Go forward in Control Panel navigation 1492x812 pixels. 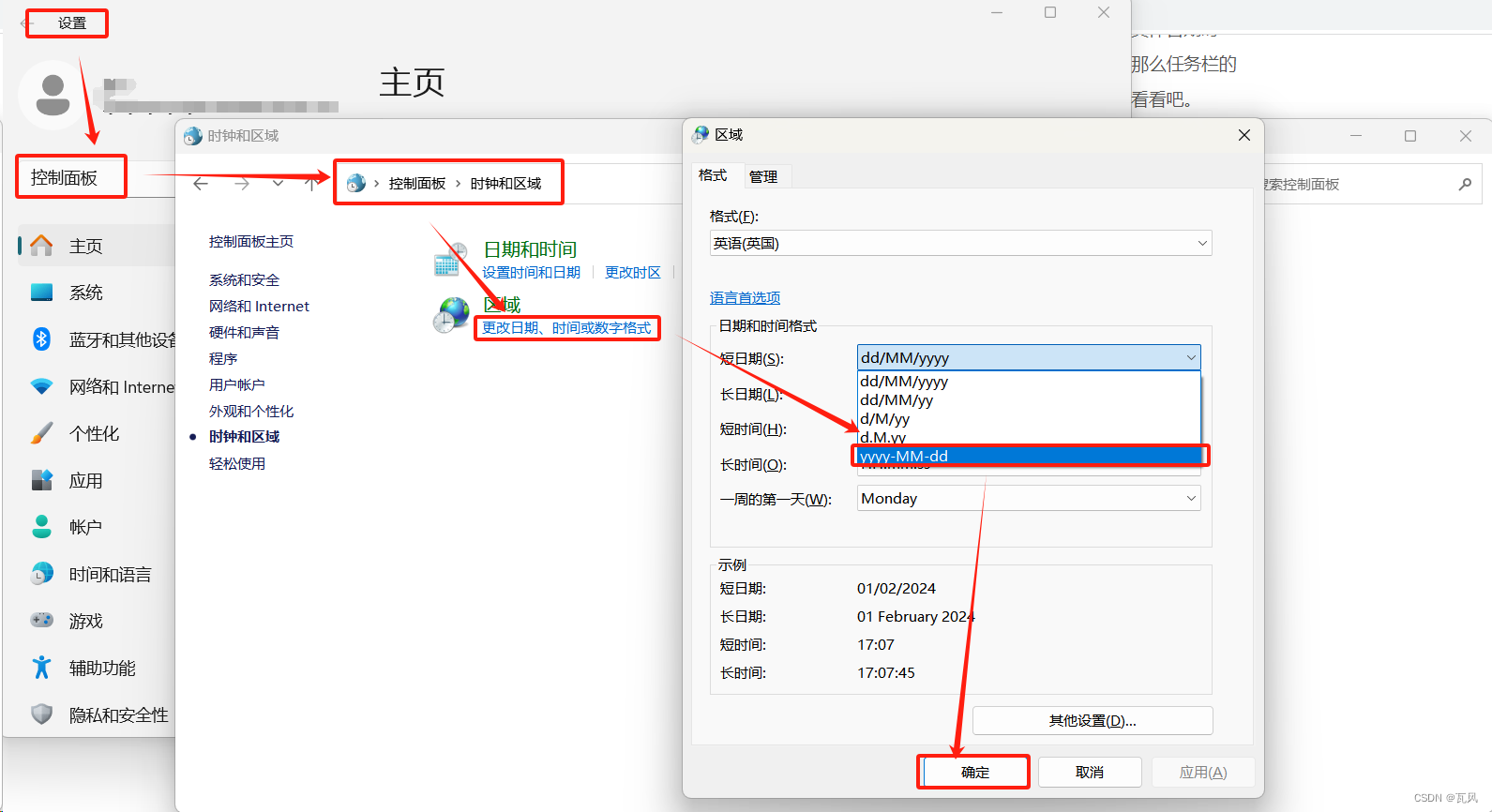242,184
